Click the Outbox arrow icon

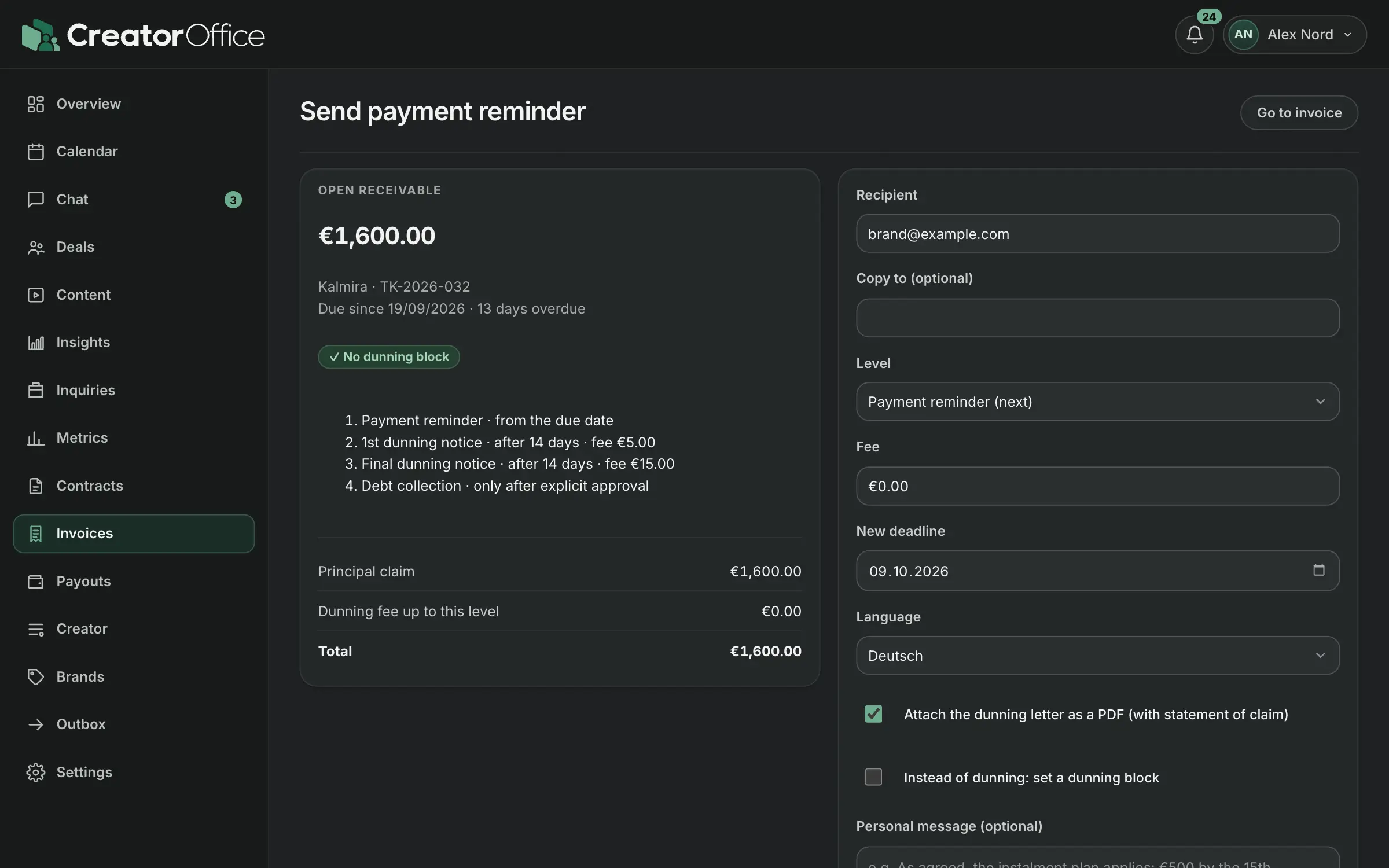pyautogui.click(x=36, y=724)
